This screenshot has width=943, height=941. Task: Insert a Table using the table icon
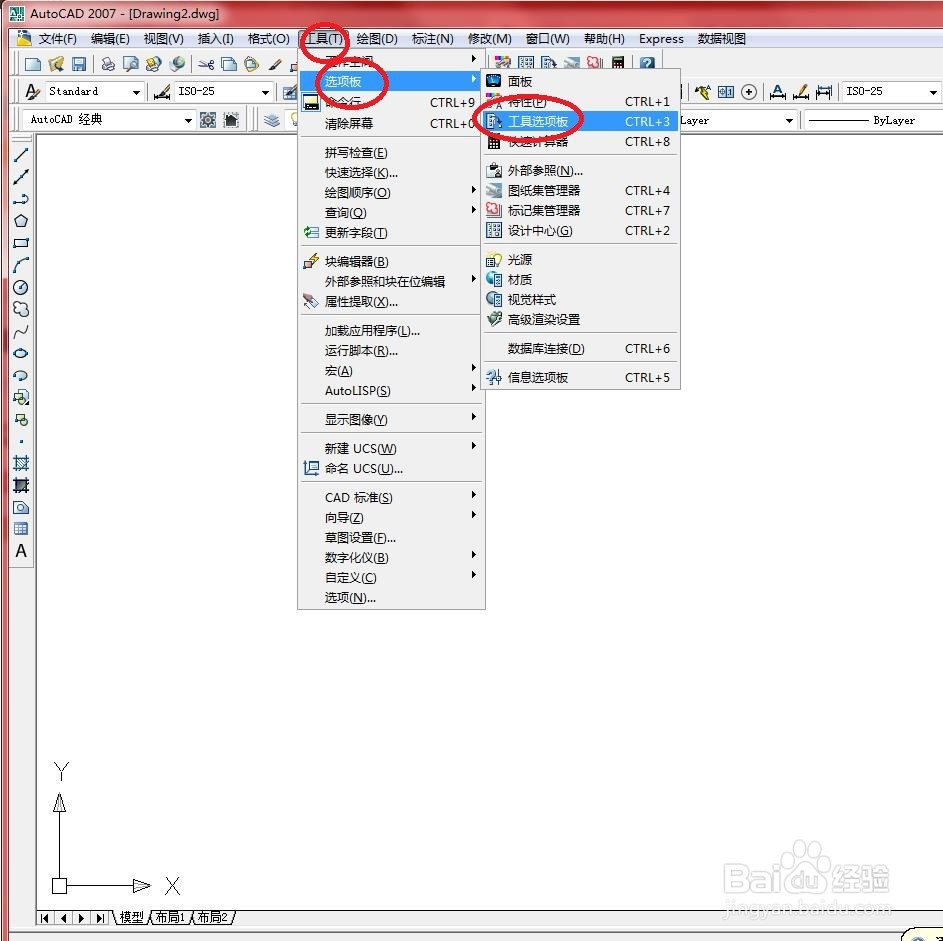pyautogui.click(x=21, y=529)
